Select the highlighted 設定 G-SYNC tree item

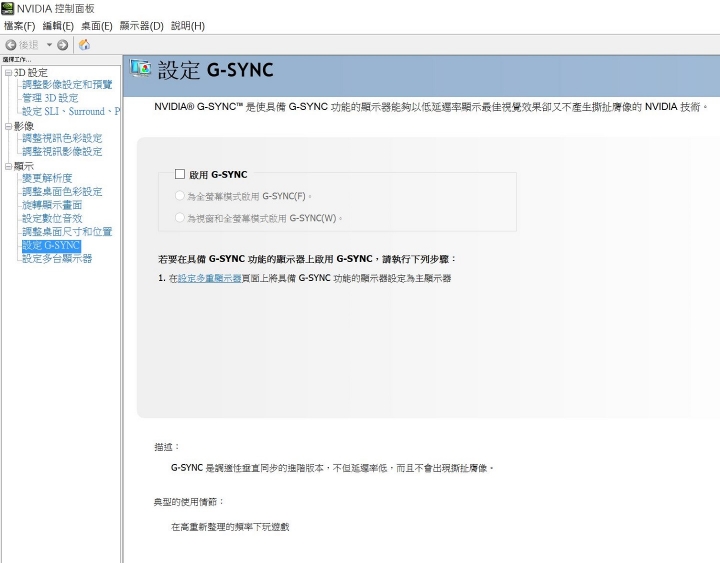pyautogui.click(x=51, y=245)
